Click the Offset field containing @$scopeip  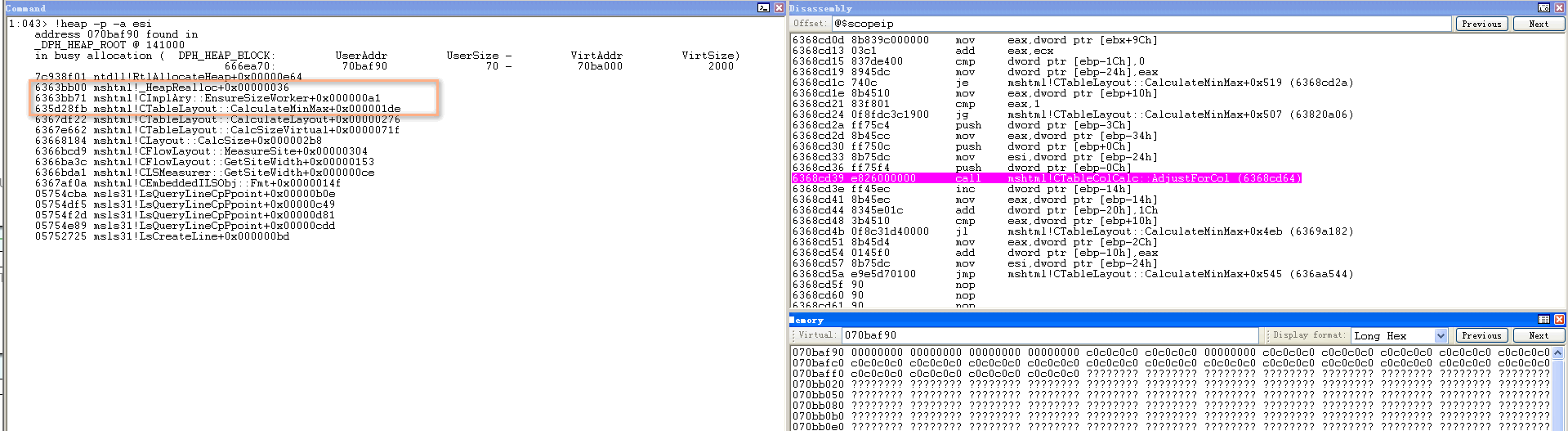[x=1140, y=24]
